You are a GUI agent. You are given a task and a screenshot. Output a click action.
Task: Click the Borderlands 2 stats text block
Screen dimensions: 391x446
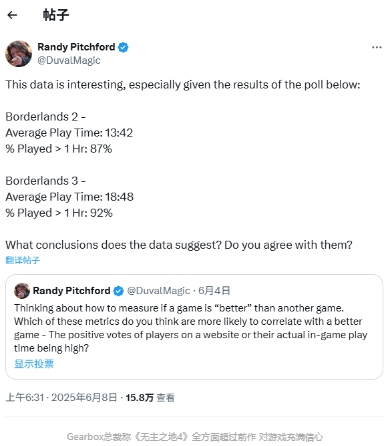(69, 133)
